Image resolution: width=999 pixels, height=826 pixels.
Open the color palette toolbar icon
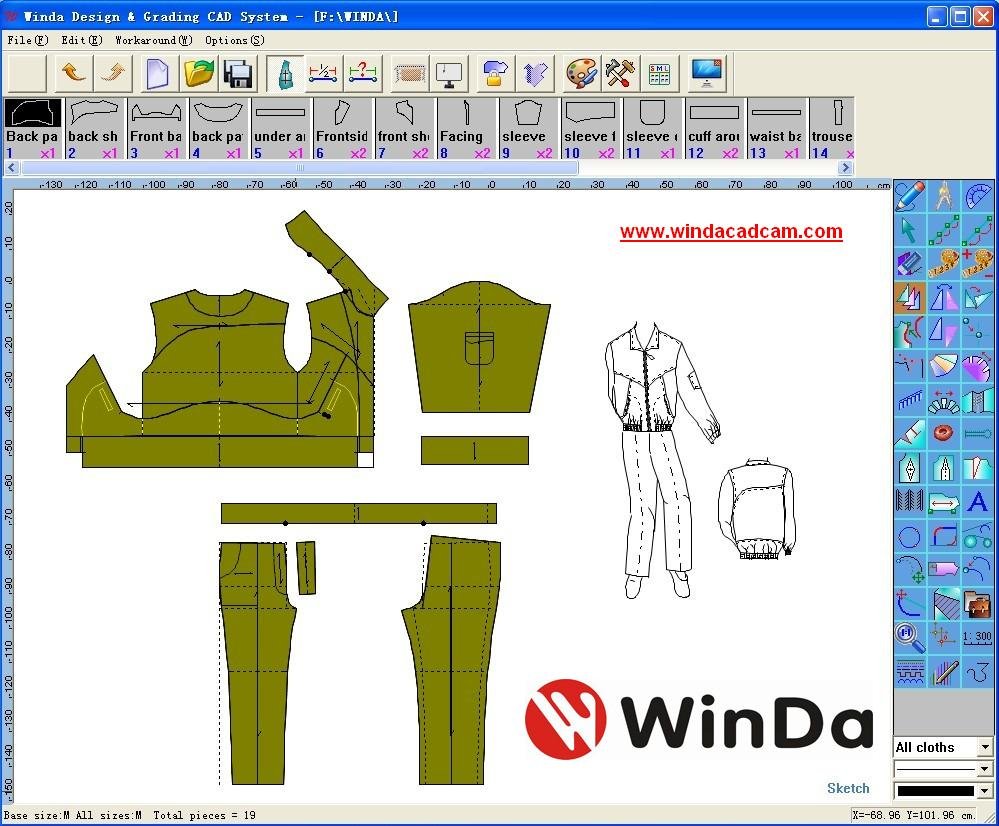tap(578, 72)
